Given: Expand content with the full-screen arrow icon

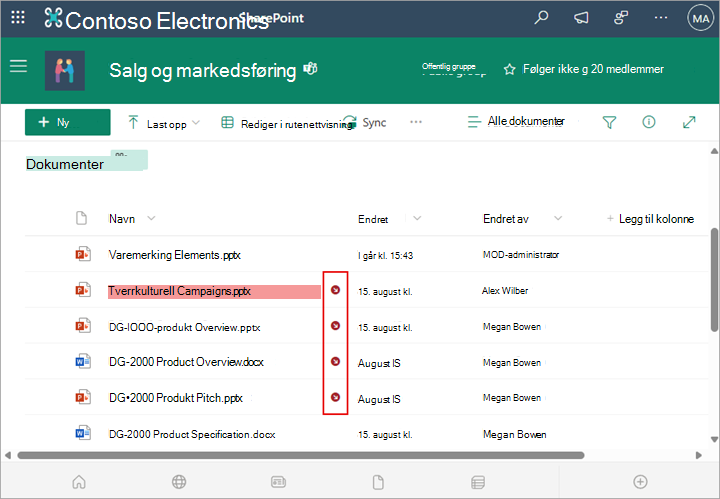Looking at the screenshot, I should pos(689,122).
